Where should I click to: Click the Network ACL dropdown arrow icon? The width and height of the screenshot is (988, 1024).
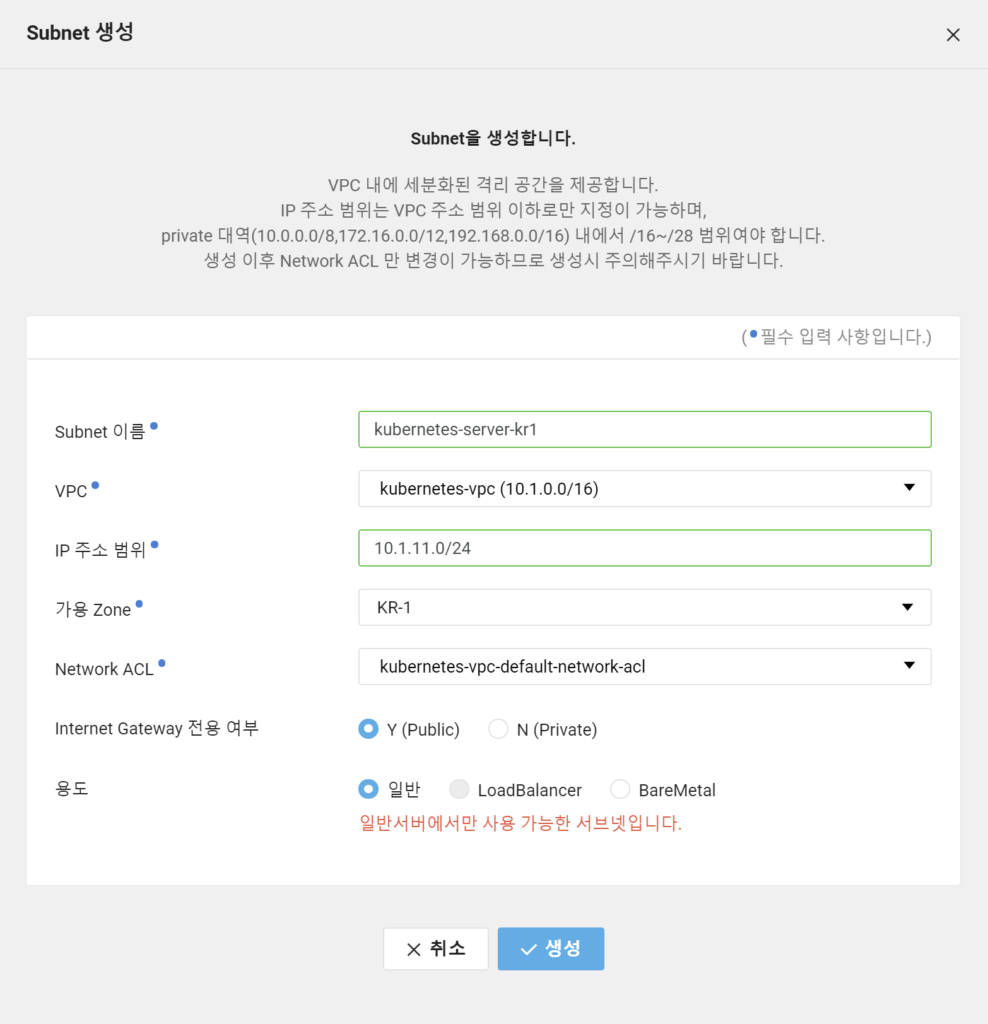(909, 665)
